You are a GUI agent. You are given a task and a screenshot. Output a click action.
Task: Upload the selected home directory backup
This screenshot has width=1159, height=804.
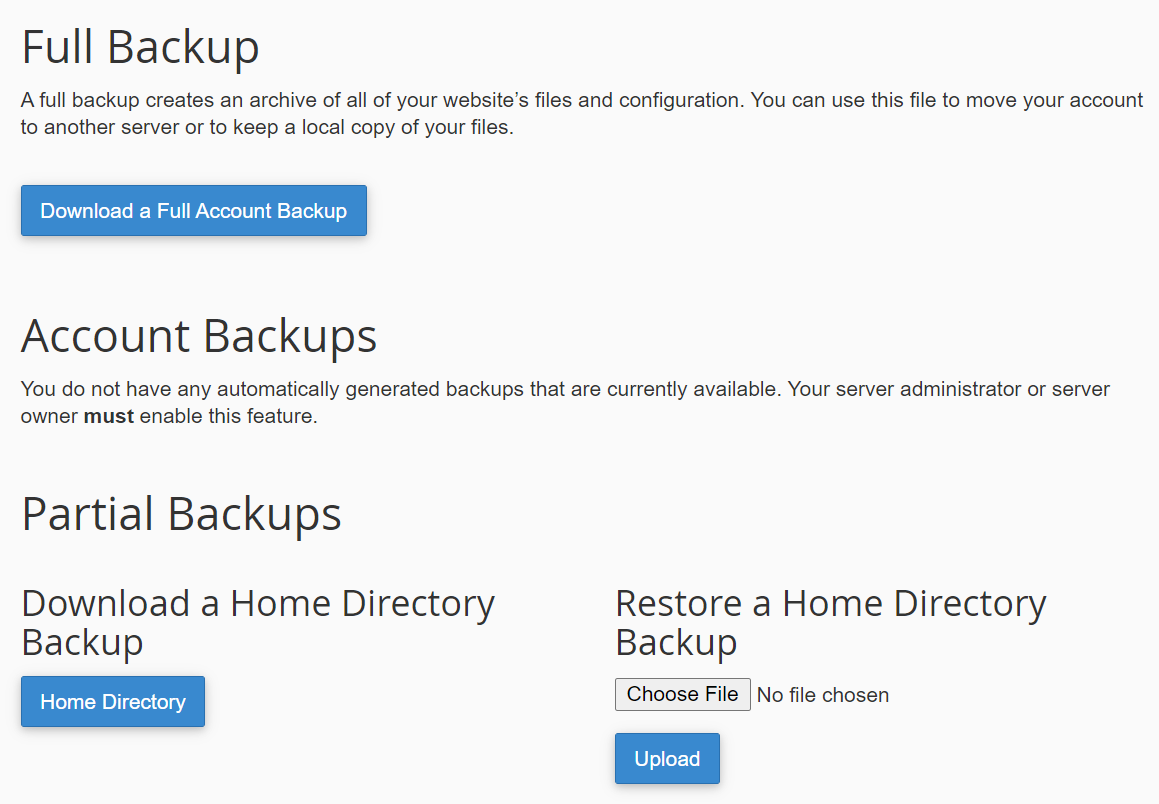coord(667,758)
